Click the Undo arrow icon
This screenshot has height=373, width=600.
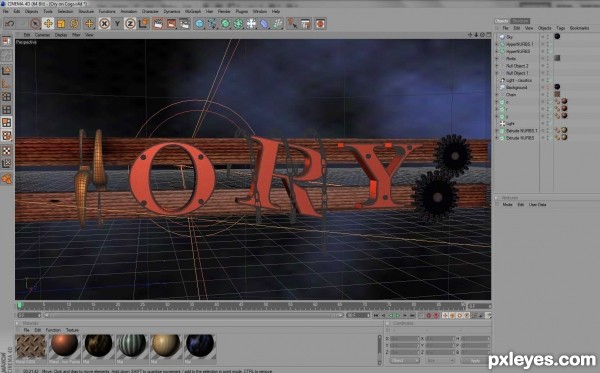coord(10,24)
